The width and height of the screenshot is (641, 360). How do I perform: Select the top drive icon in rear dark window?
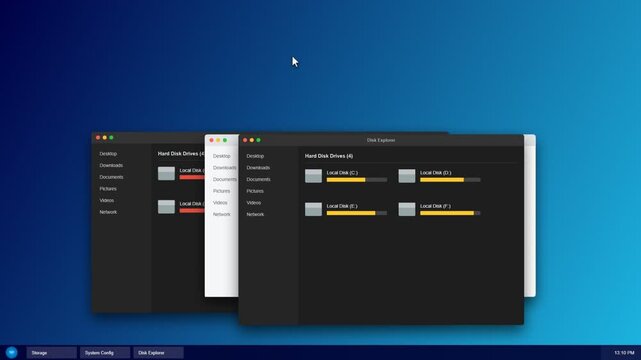(x=166, y=173)
